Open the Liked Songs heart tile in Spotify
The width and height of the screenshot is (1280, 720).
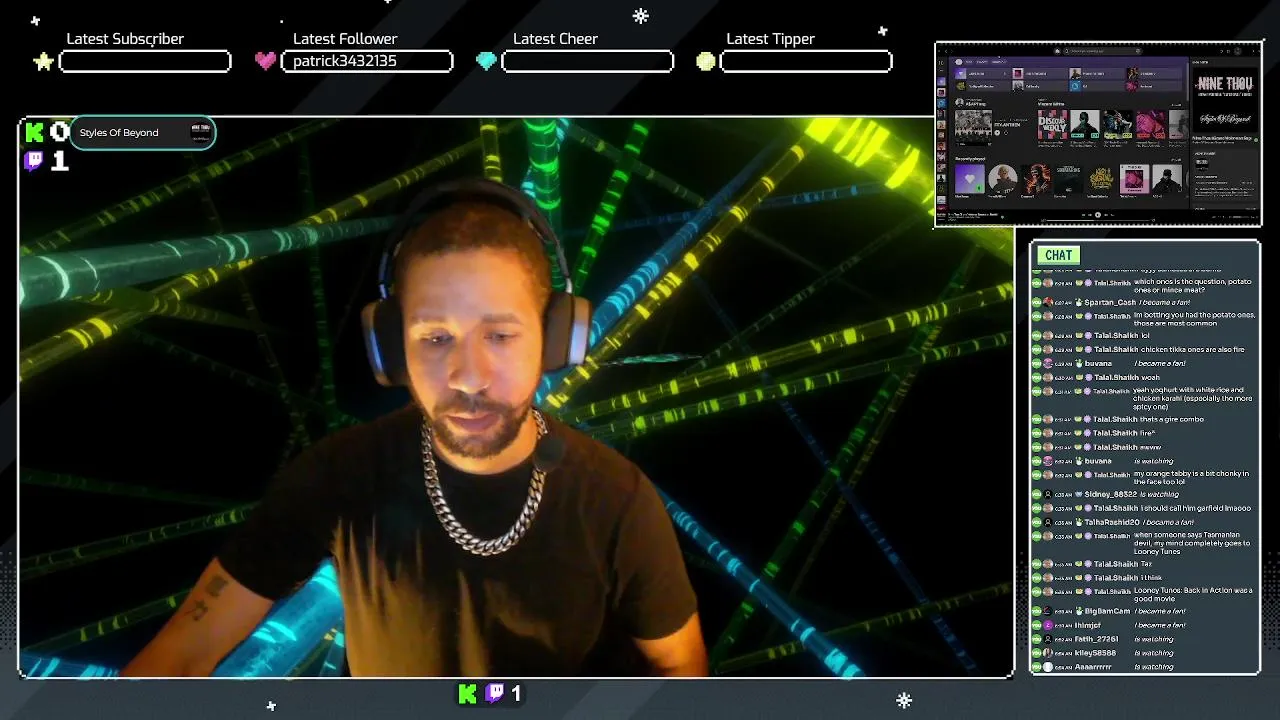coord(970,179)
